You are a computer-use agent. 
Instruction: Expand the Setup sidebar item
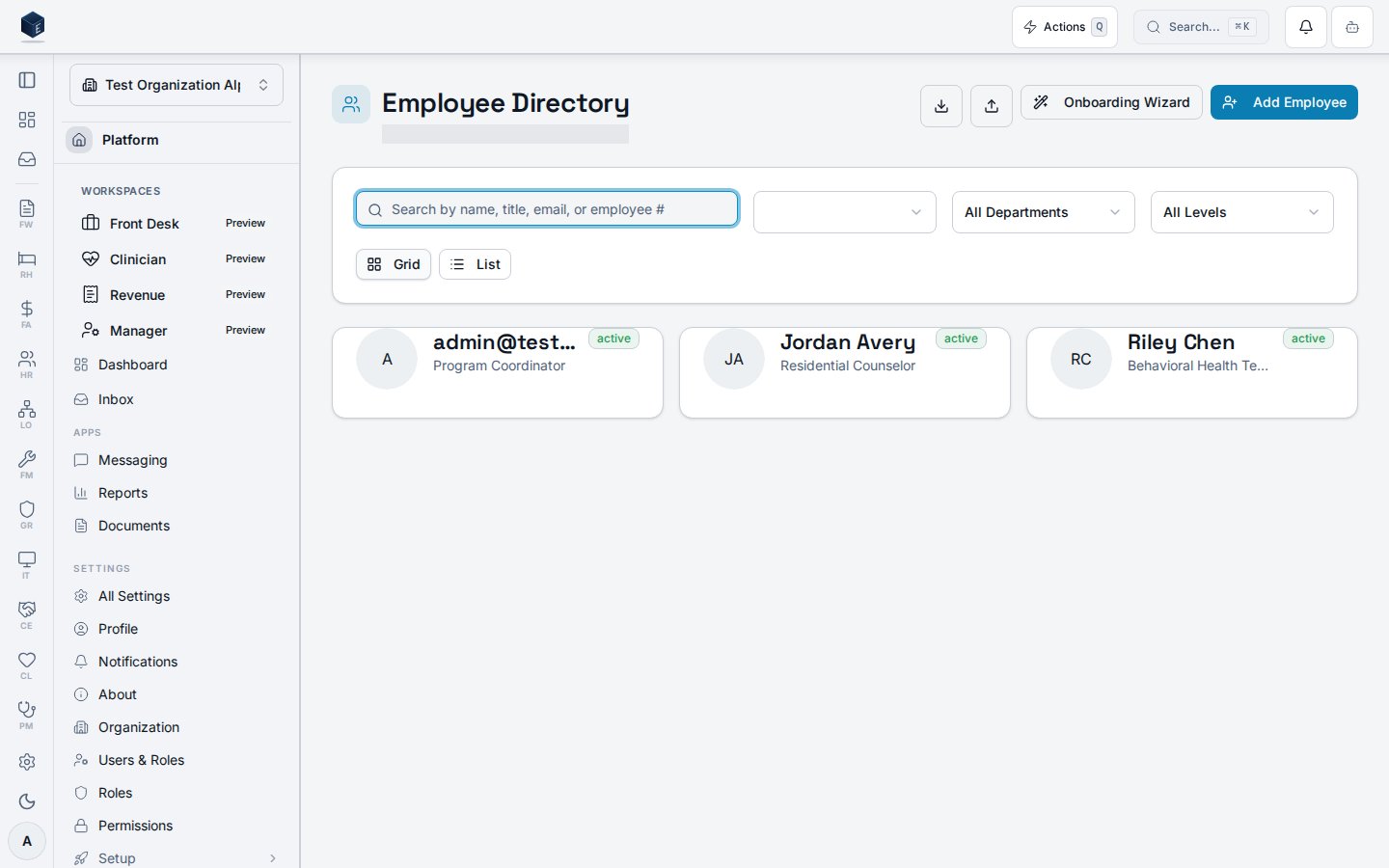tap(177, 858)
